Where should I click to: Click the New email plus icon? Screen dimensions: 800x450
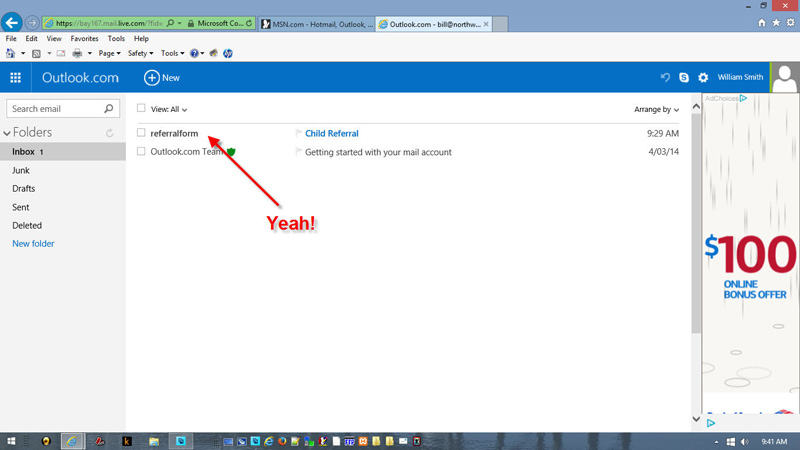152,78
